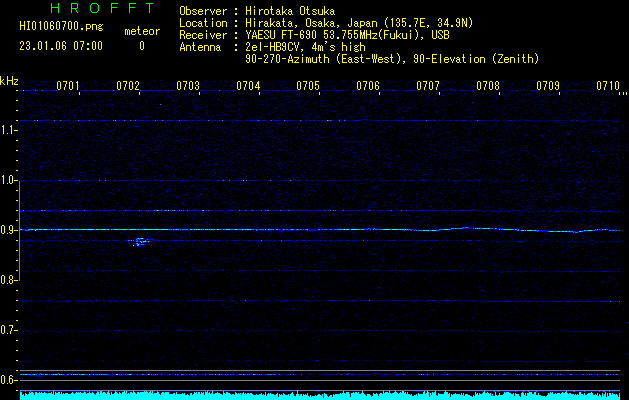Click the 0704 time marker
The image size is (629, 400).
coord(248,86)
